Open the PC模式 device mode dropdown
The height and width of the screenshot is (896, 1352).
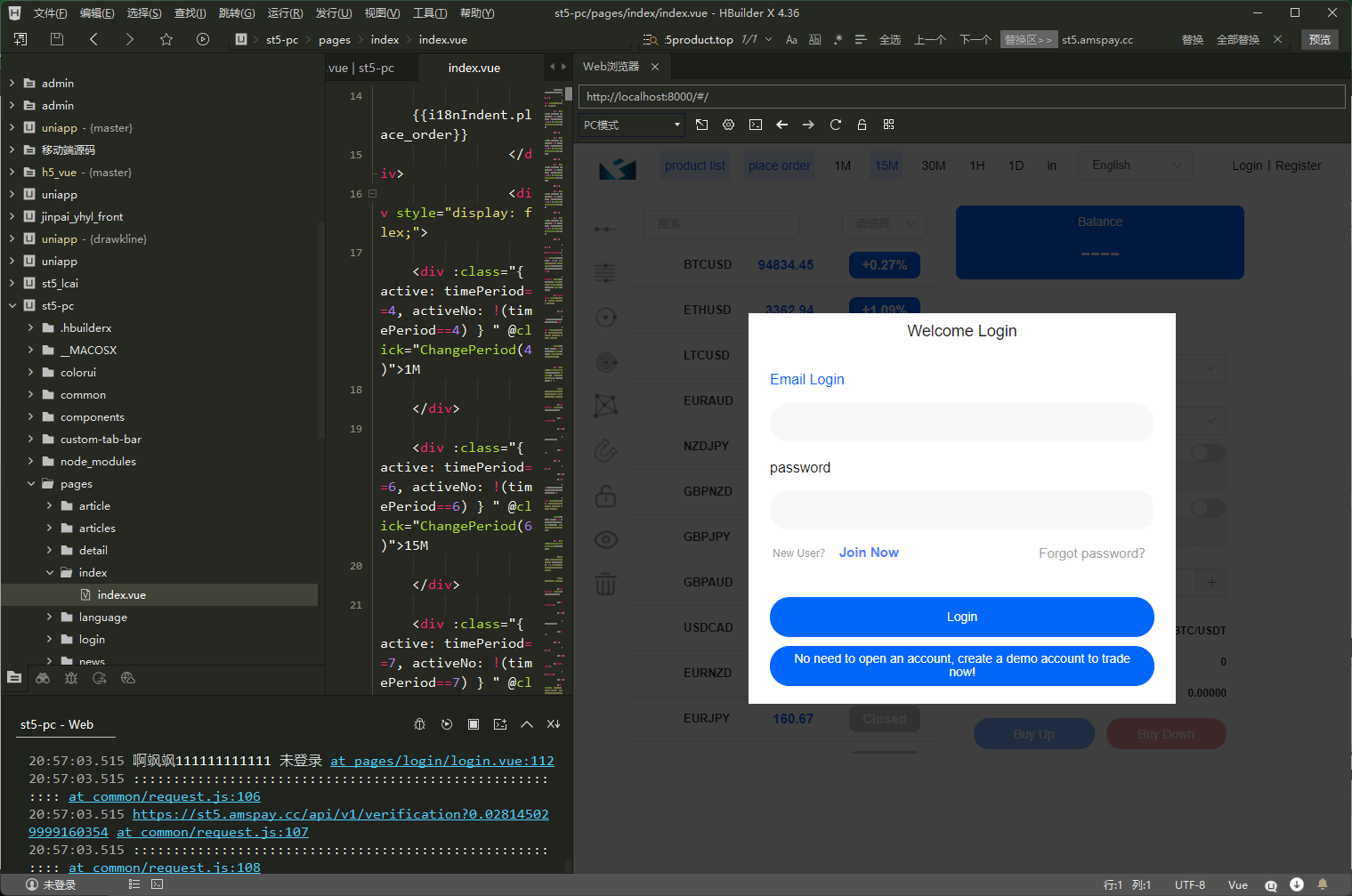(632, 125)
